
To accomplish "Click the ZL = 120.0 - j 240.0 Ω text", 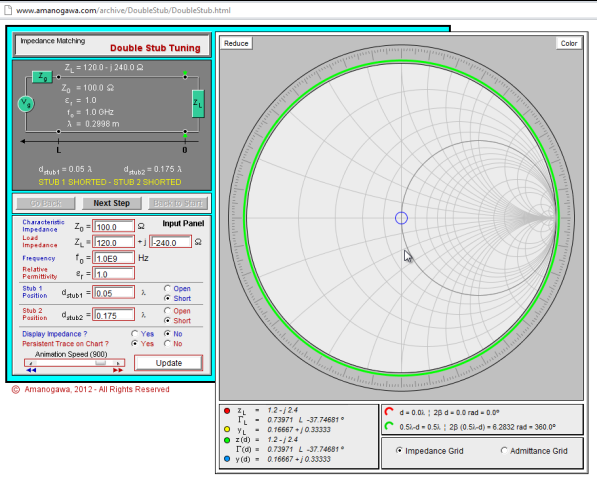I will [x=104, y=68].
